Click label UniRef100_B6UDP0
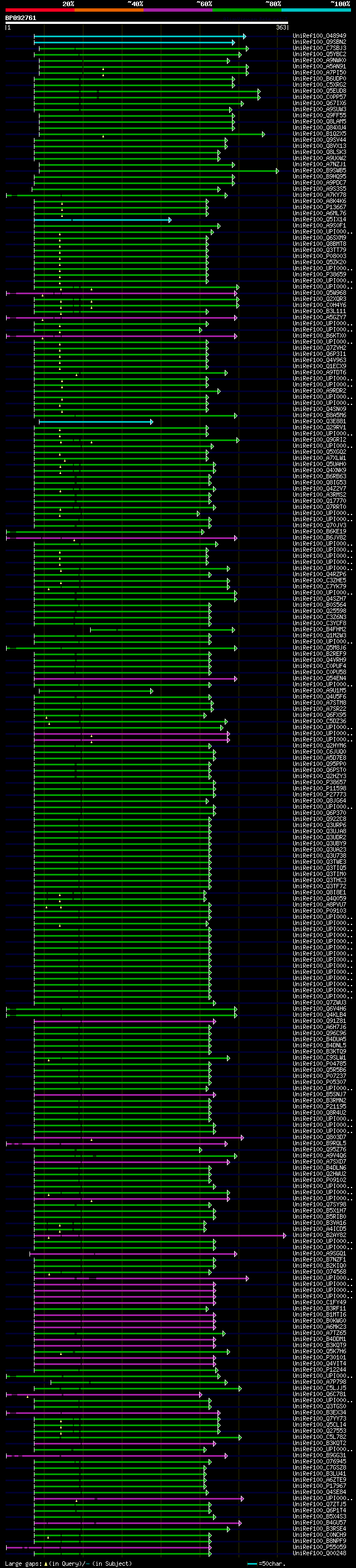This screenshot has height=1568, width=356. coord(319,78)
